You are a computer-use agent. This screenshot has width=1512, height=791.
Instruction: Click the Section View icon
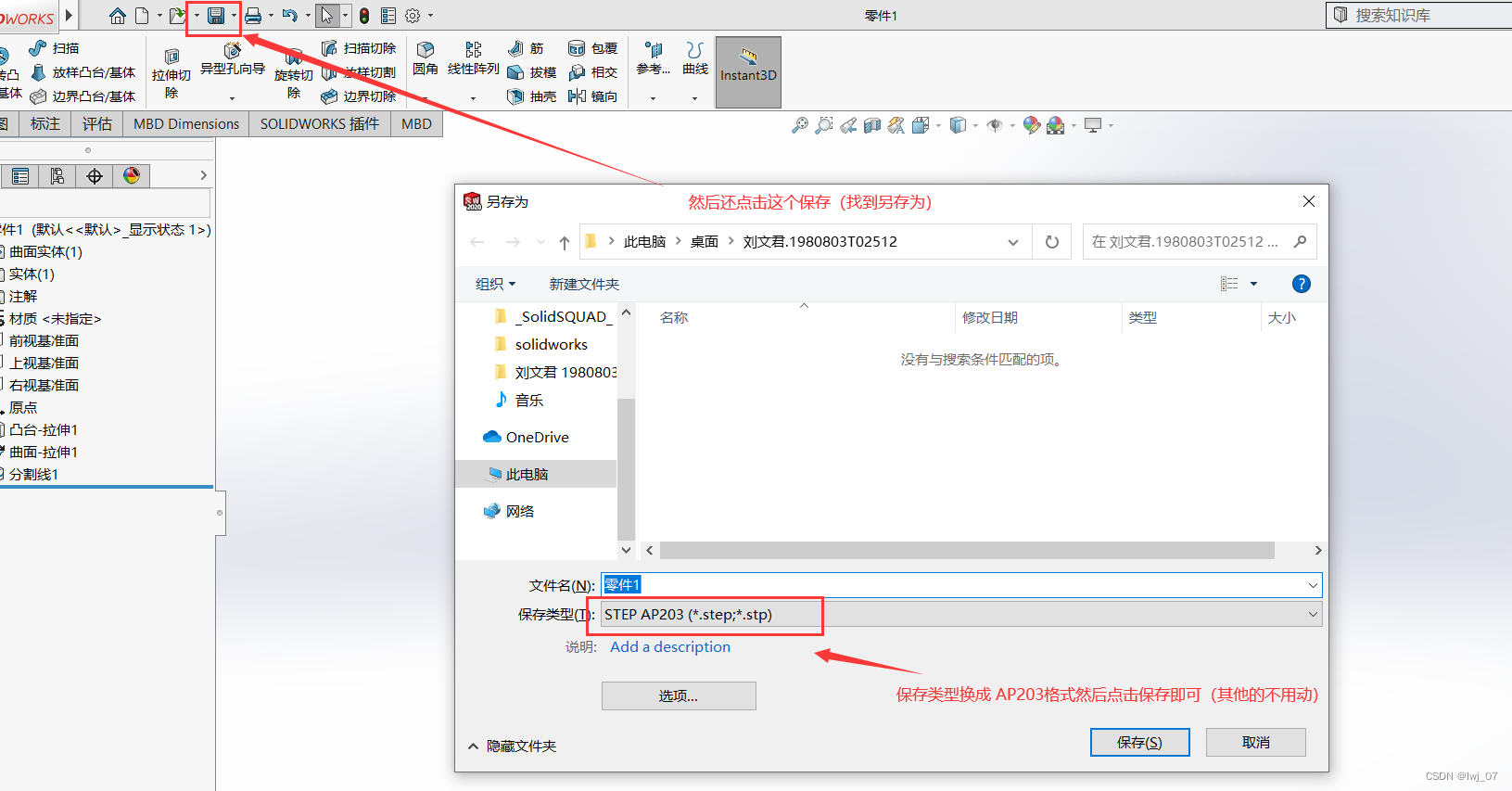872,125
